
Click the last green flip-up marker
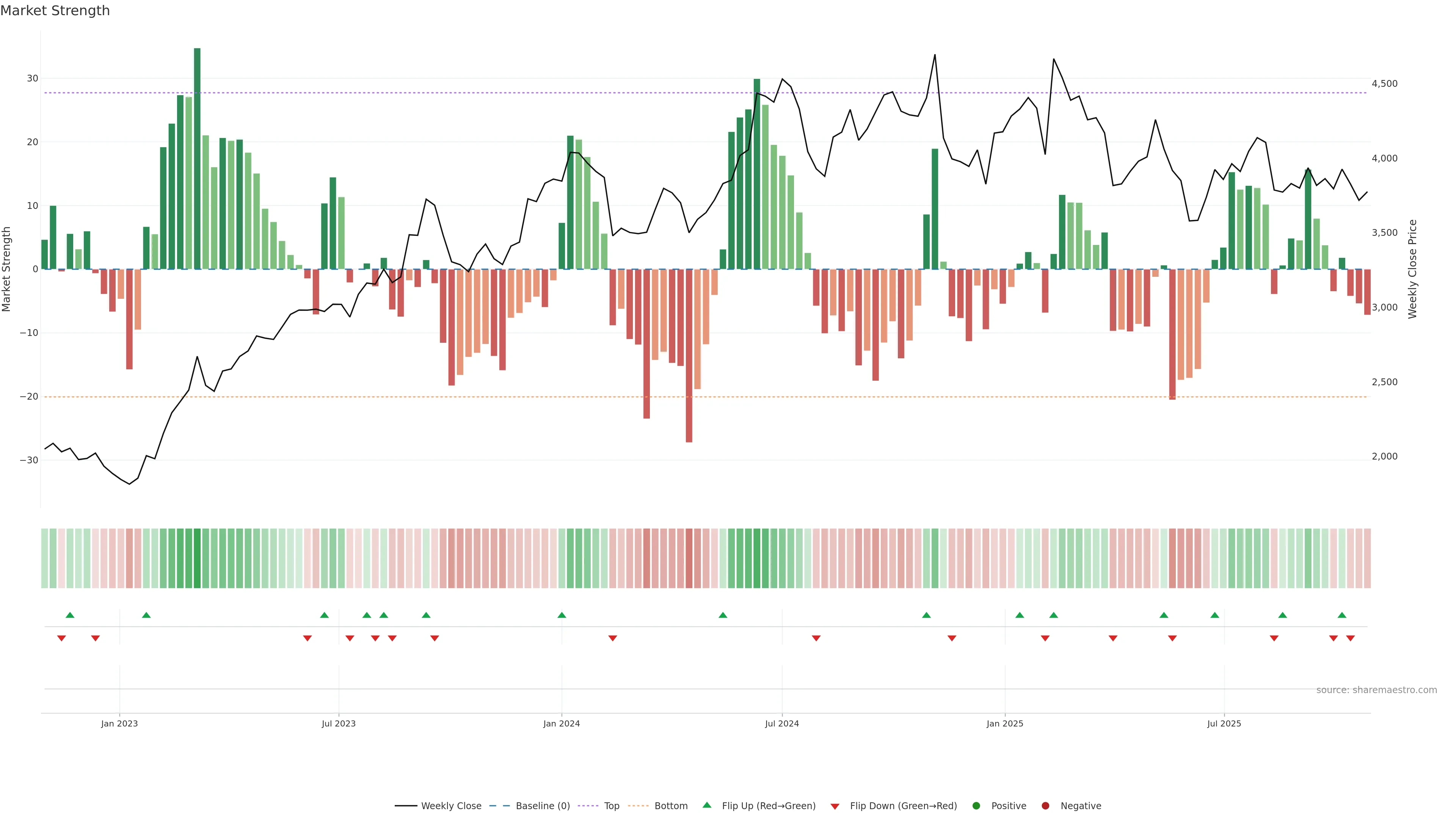click(1342, 615)
